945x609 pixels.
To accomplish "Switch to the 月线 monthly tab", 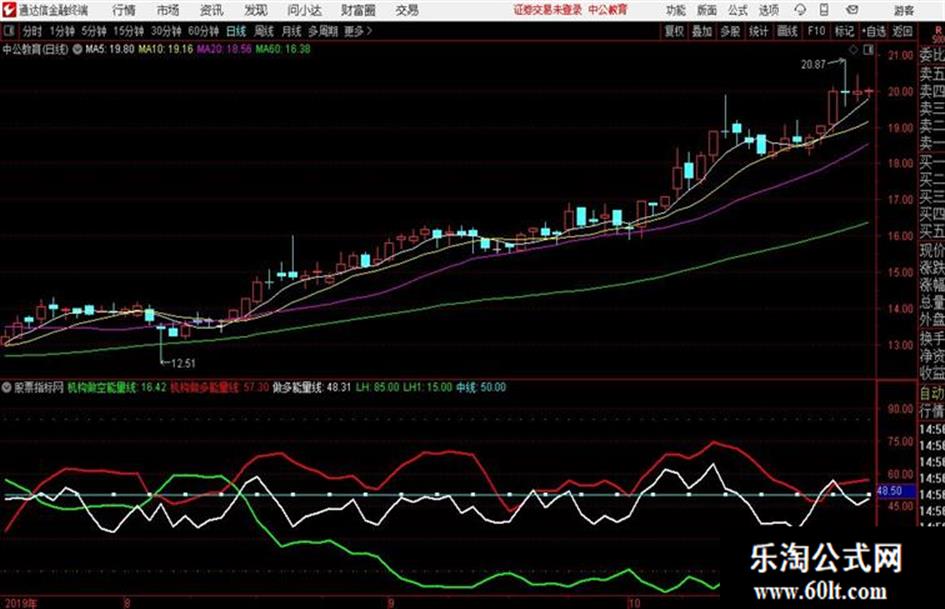I will tap(291, 31).
